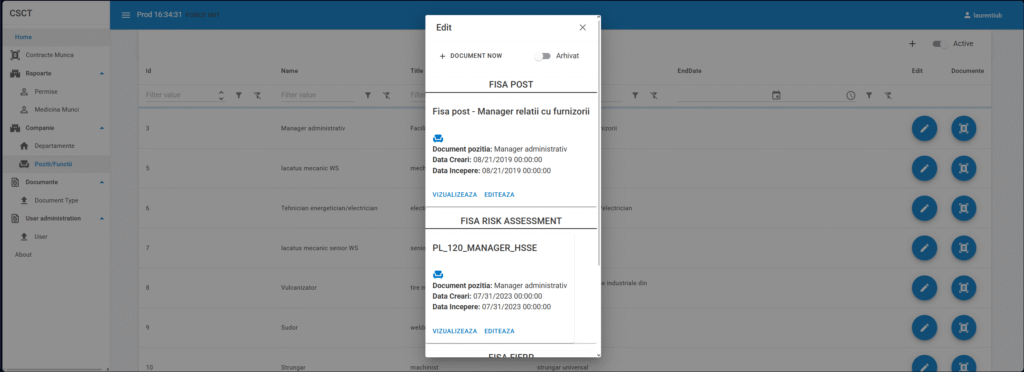Click the Edit dialog vertical scrollbar
The height and width of the screenshot is (372, 1024).
point(599,144)
